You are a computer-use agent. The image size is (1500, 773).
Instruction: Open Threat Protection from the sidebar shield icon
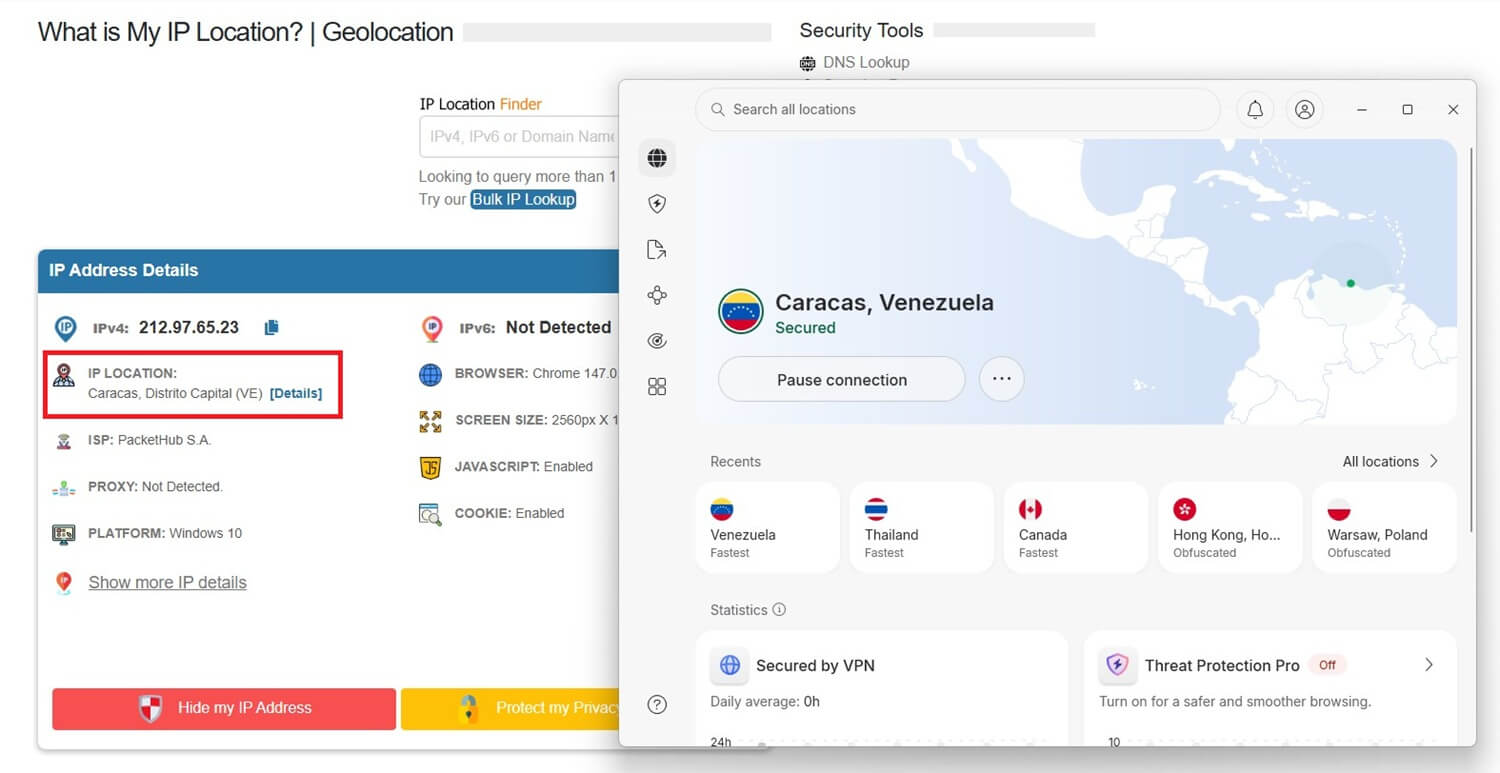click(x=657, y=203)
